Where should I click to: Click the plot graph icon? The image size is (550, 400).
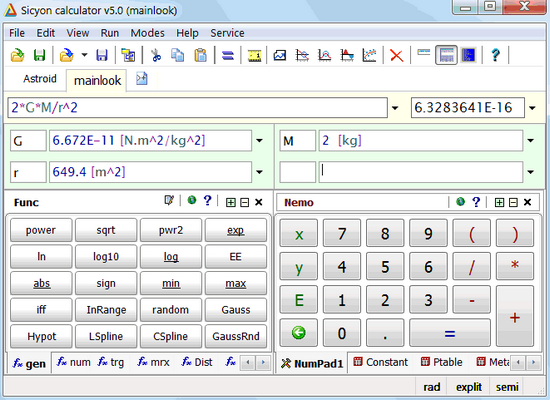280,55
